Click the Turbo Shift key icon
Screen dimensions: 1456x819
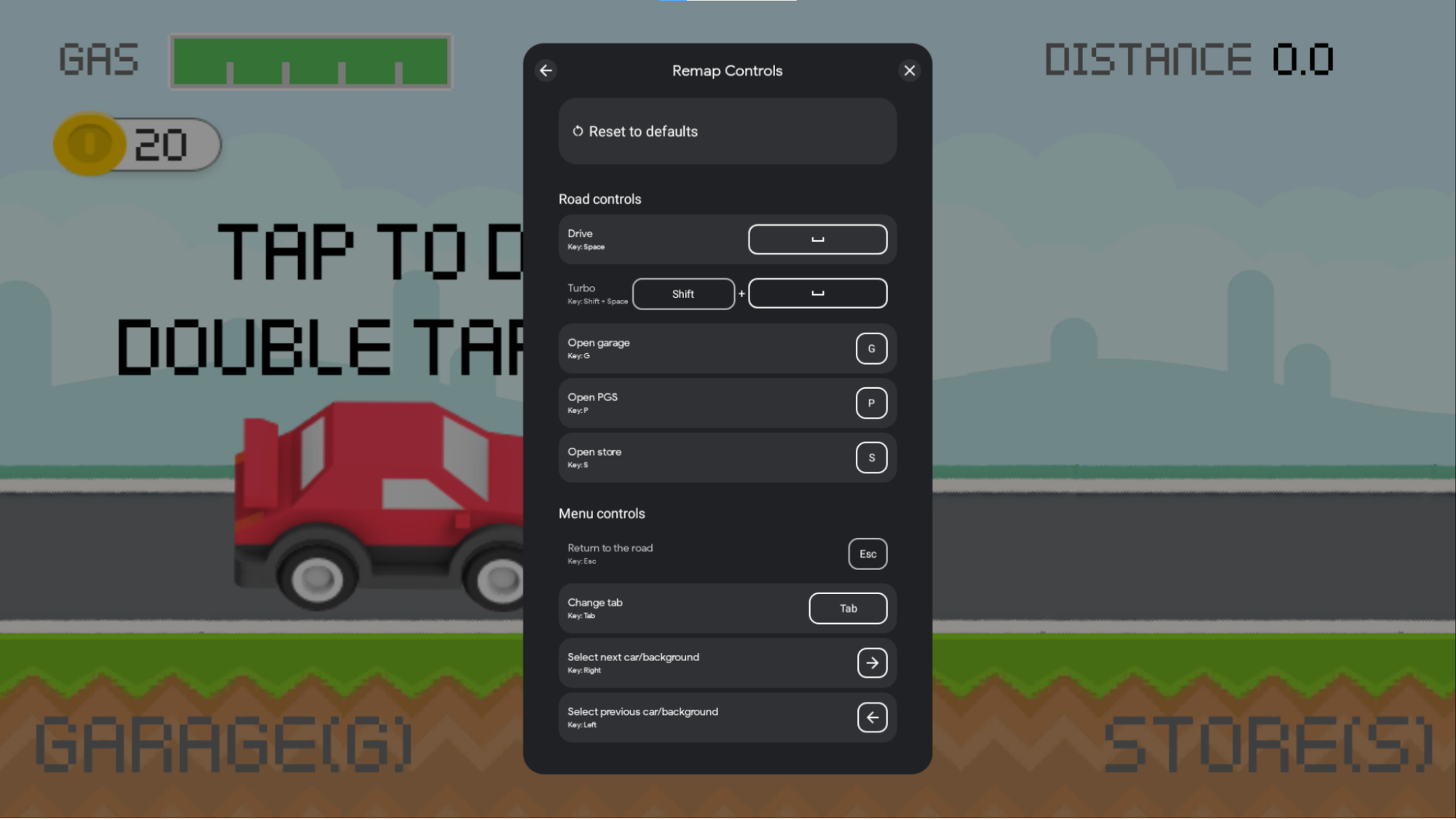point(684,293)
